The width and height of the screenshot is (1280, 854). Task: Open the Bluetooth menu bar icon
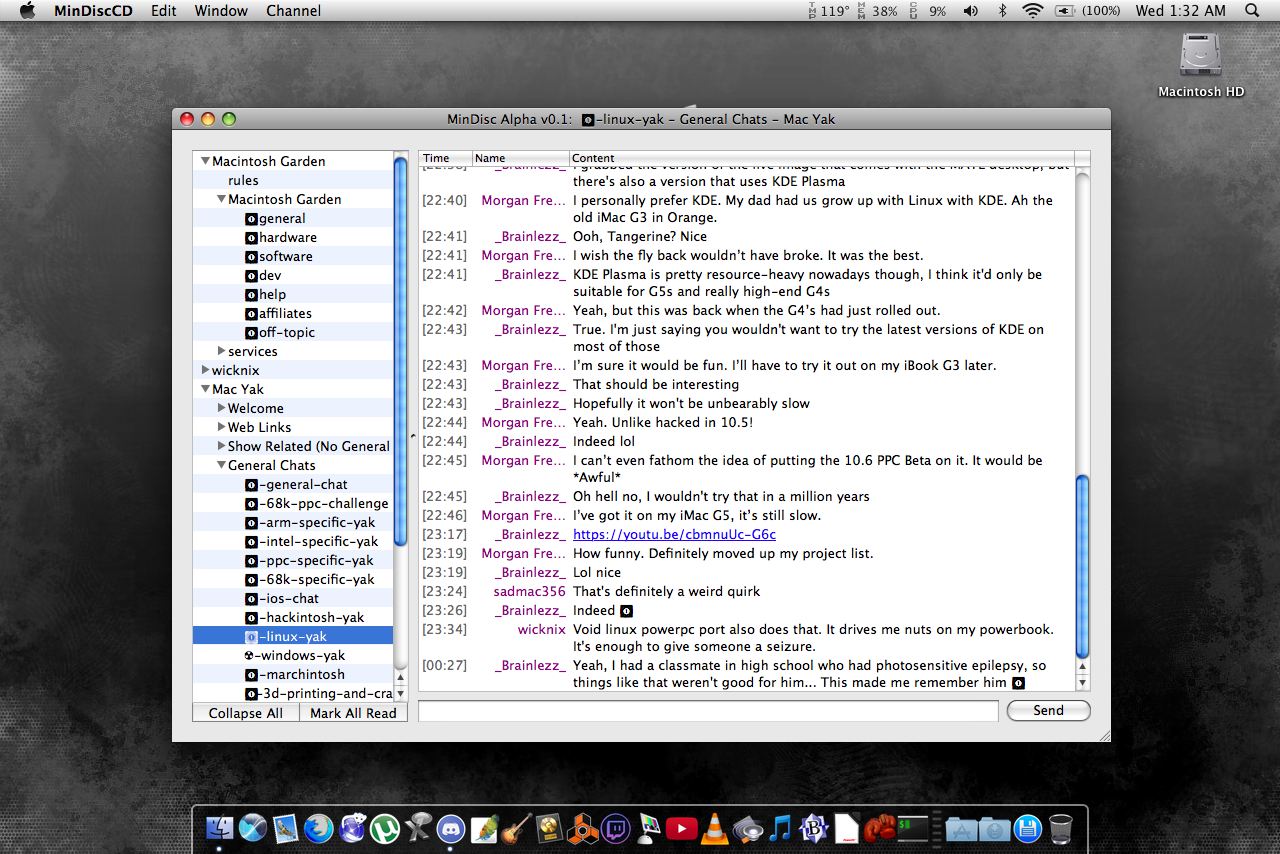(1002, 11)
